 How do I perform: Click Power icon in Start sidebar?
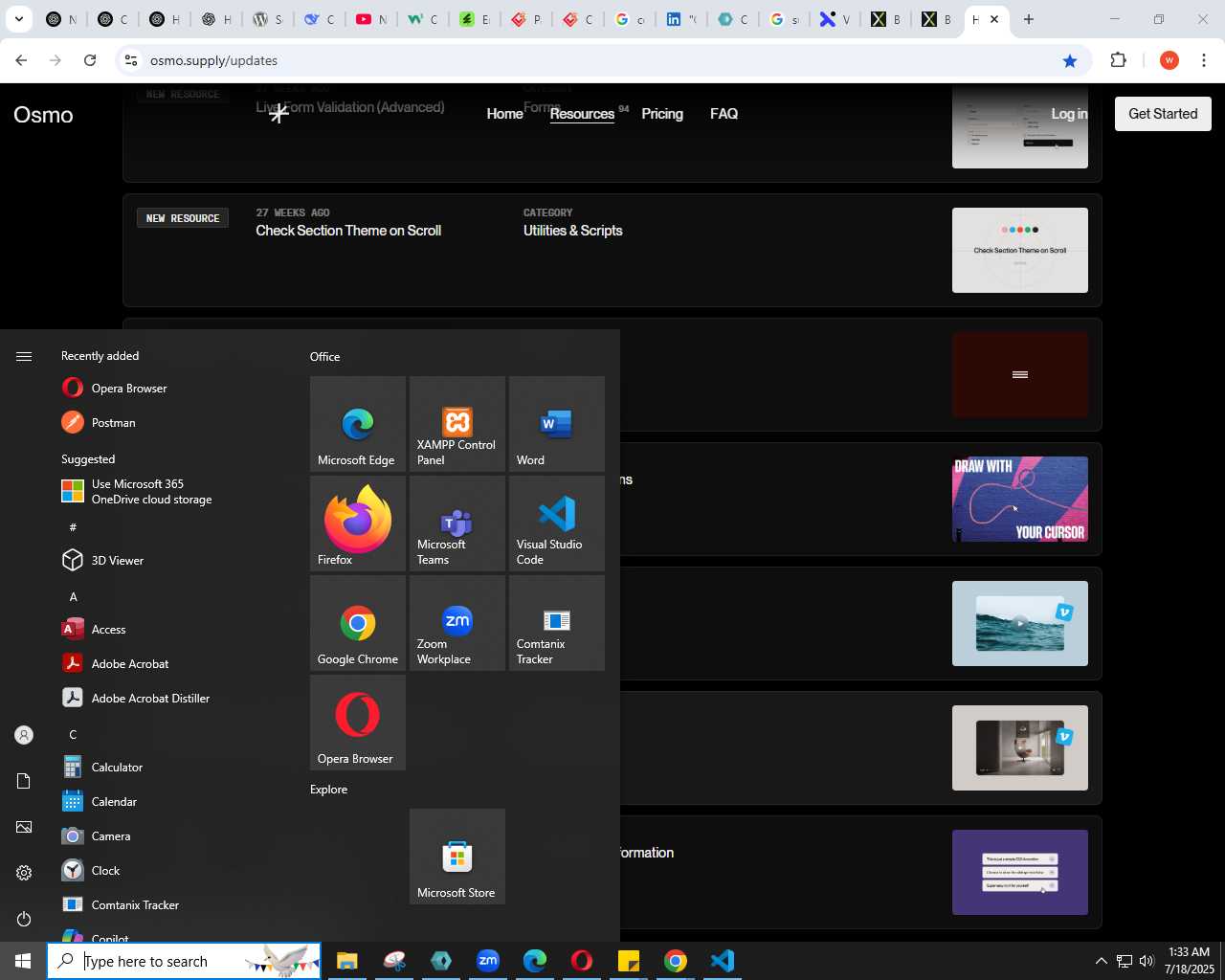24,919
